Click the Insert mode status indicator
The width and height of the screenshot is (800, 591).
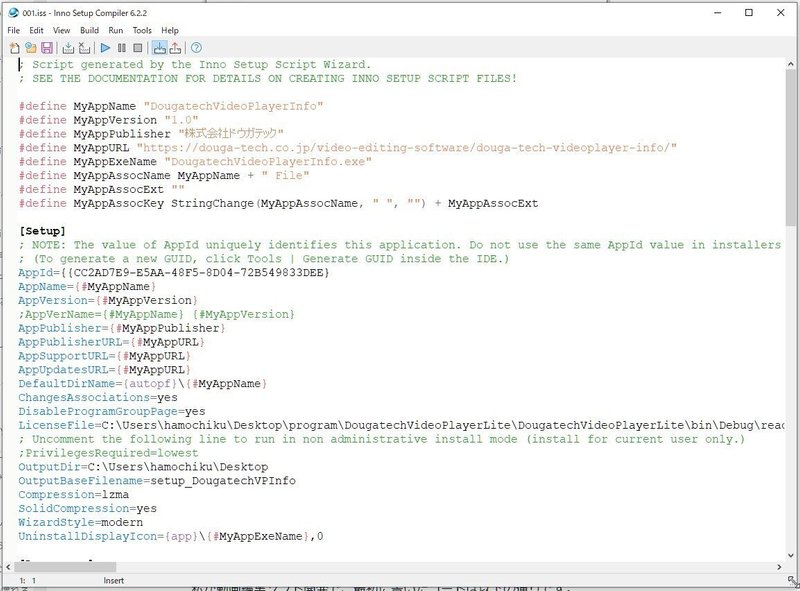[x=114, y=580]
